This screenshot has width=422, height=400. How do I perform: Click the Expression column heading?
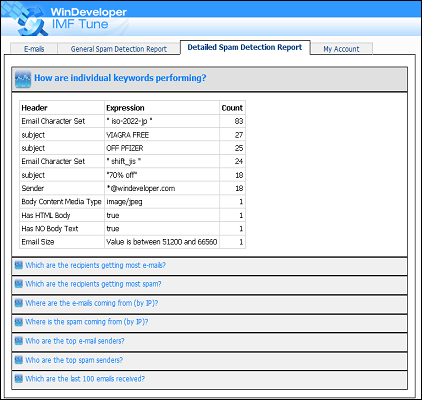[162, 108]
